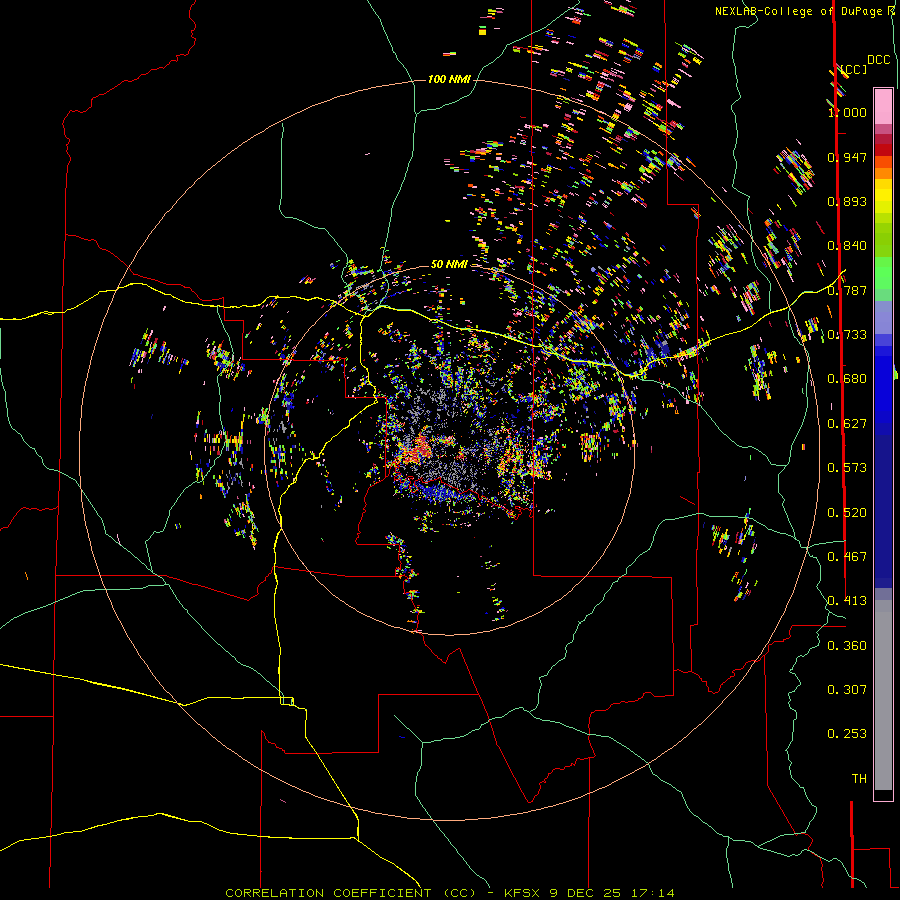Click the TH label near the scale bottom

pyautogui.click(x=859, y=778)
